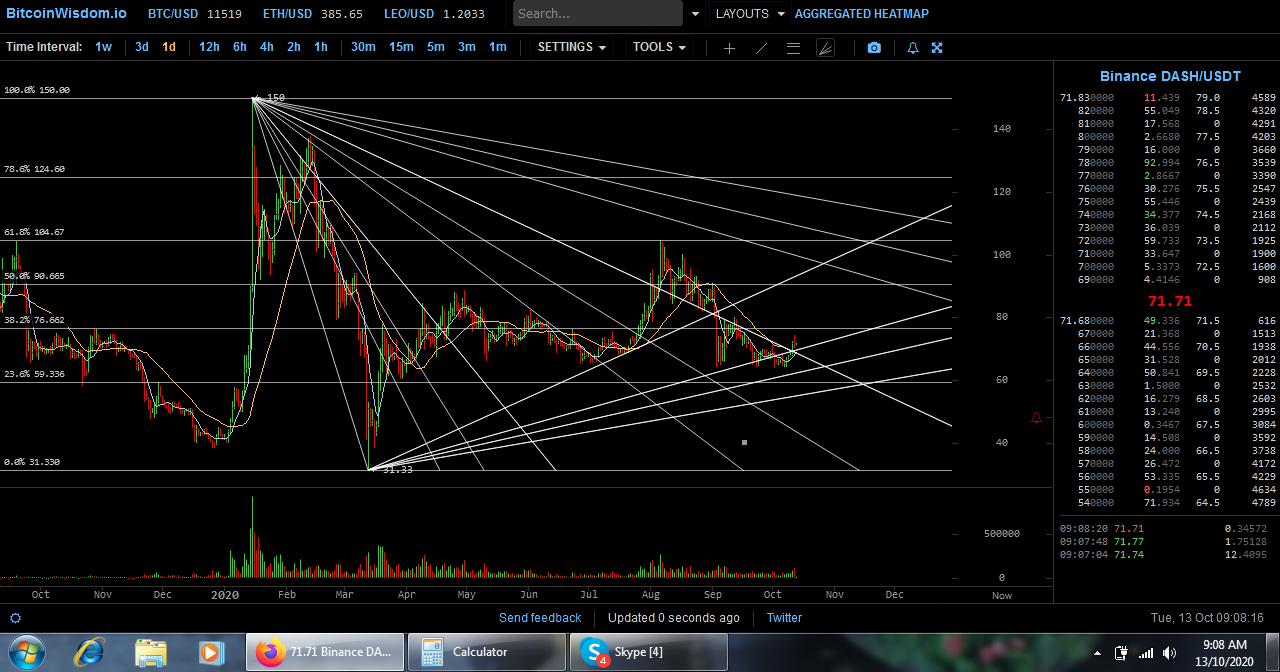Click the 23.6% 59.336 Fibonacci label
The image size is (1280, 672).
point(34,374)
